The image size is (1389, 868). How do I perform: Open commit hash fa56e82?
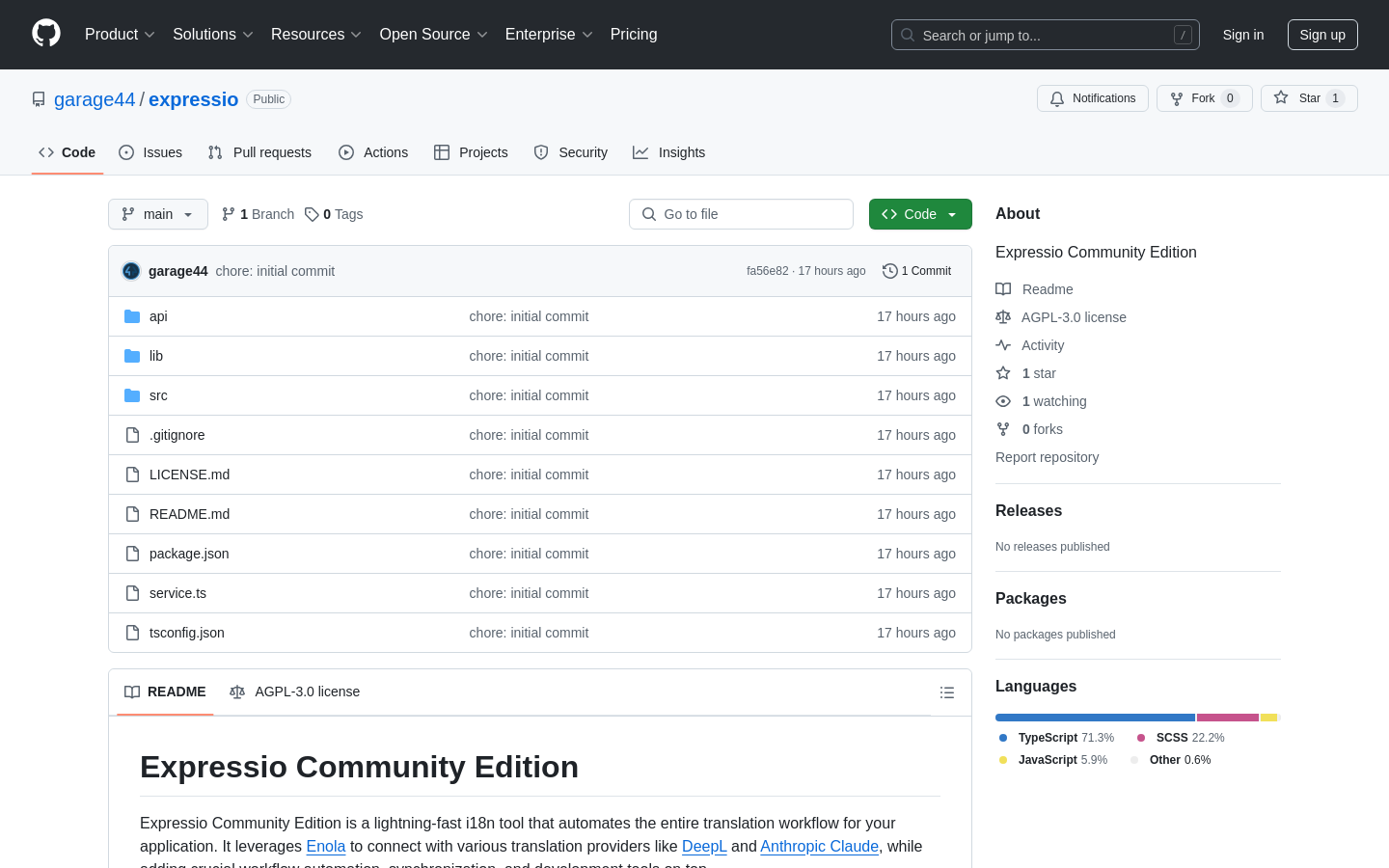coord(767,271)
